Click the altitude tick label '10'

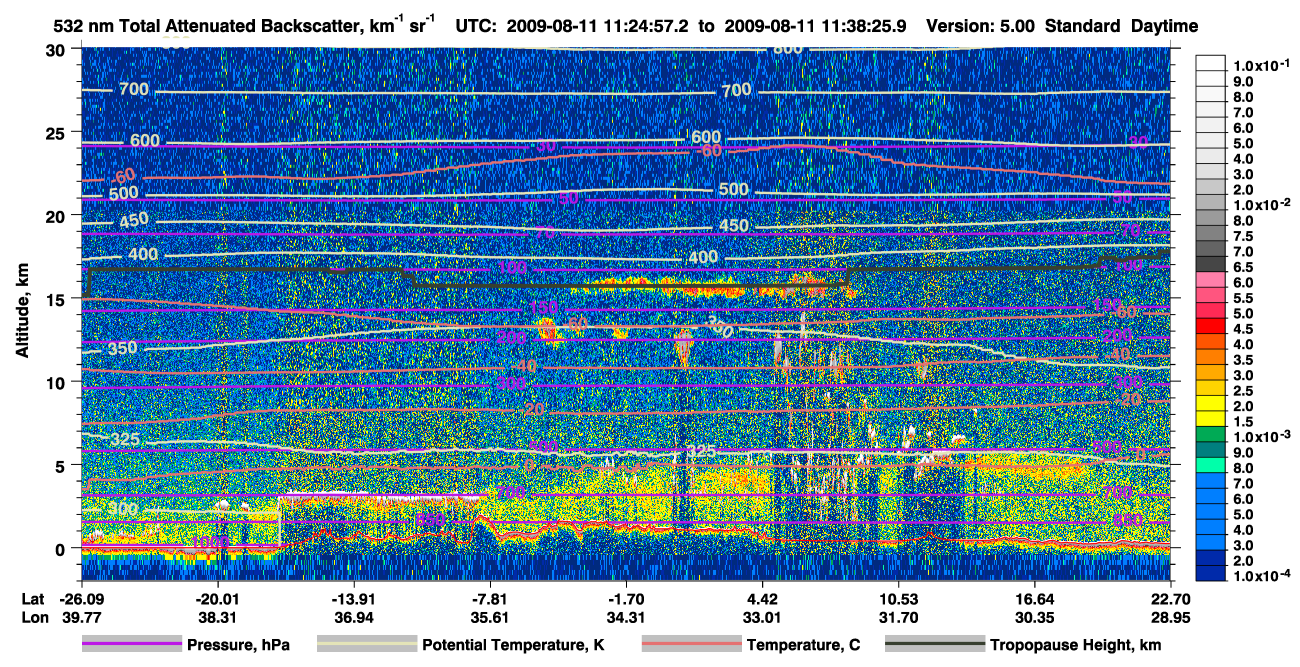pos(56,382)
